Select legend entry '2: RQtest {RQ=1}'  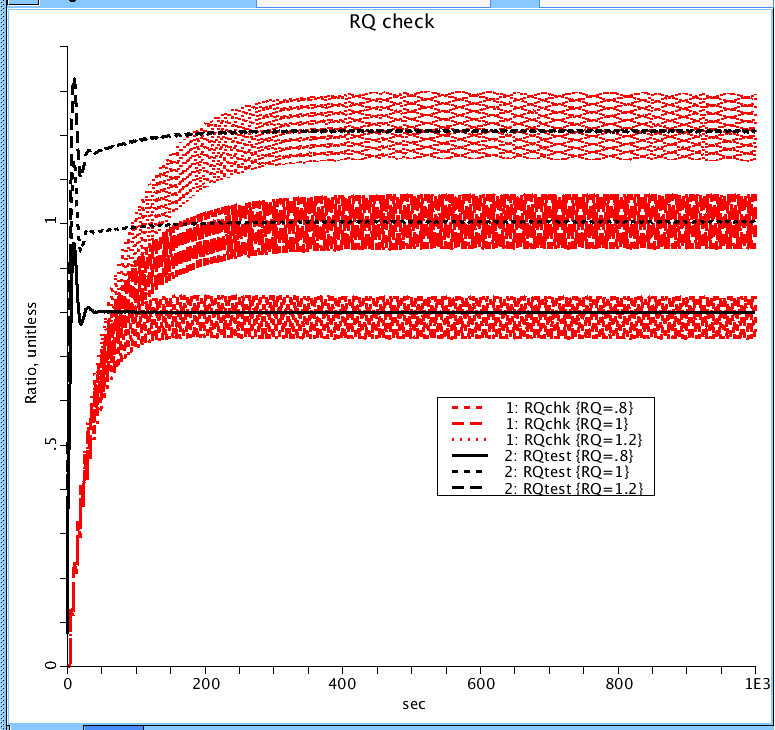566,472
